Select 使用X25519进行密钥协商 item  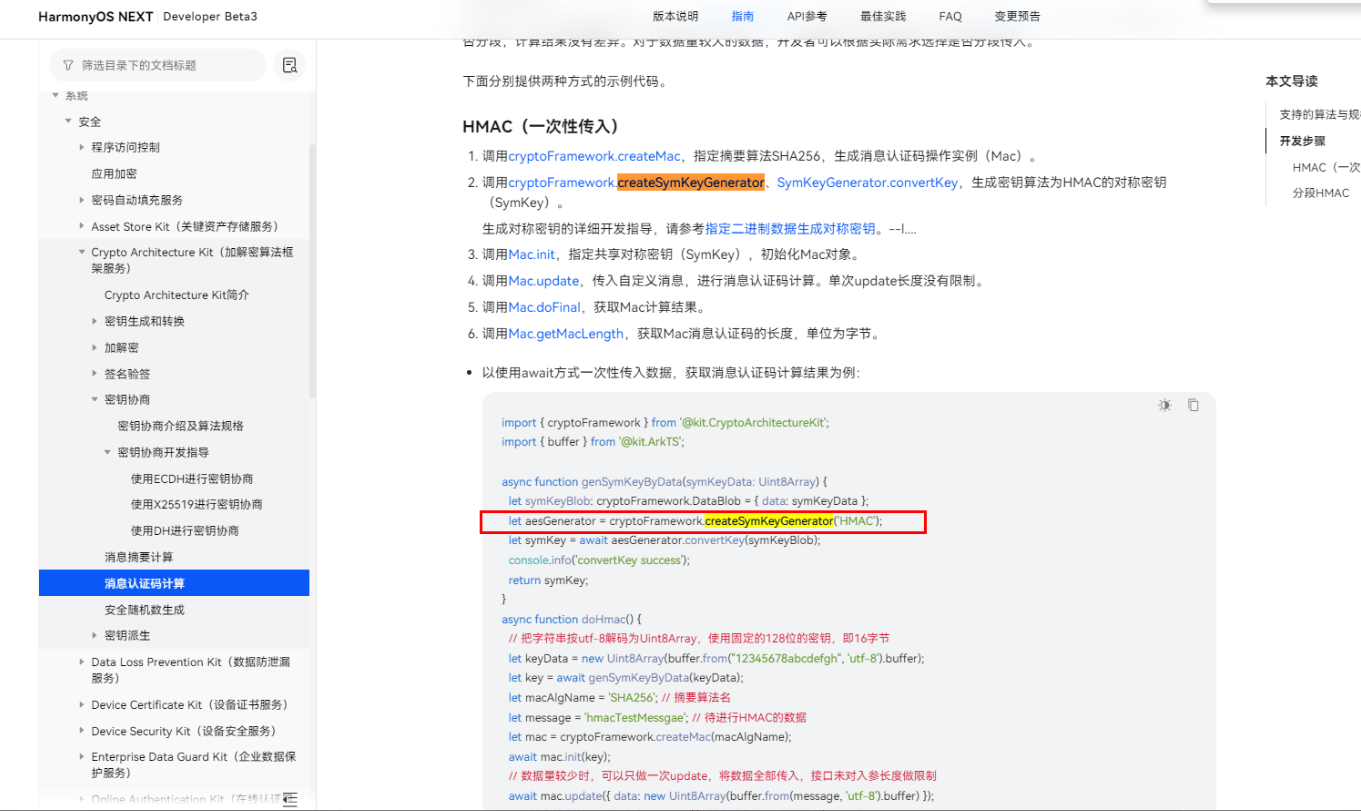point(197,504)
